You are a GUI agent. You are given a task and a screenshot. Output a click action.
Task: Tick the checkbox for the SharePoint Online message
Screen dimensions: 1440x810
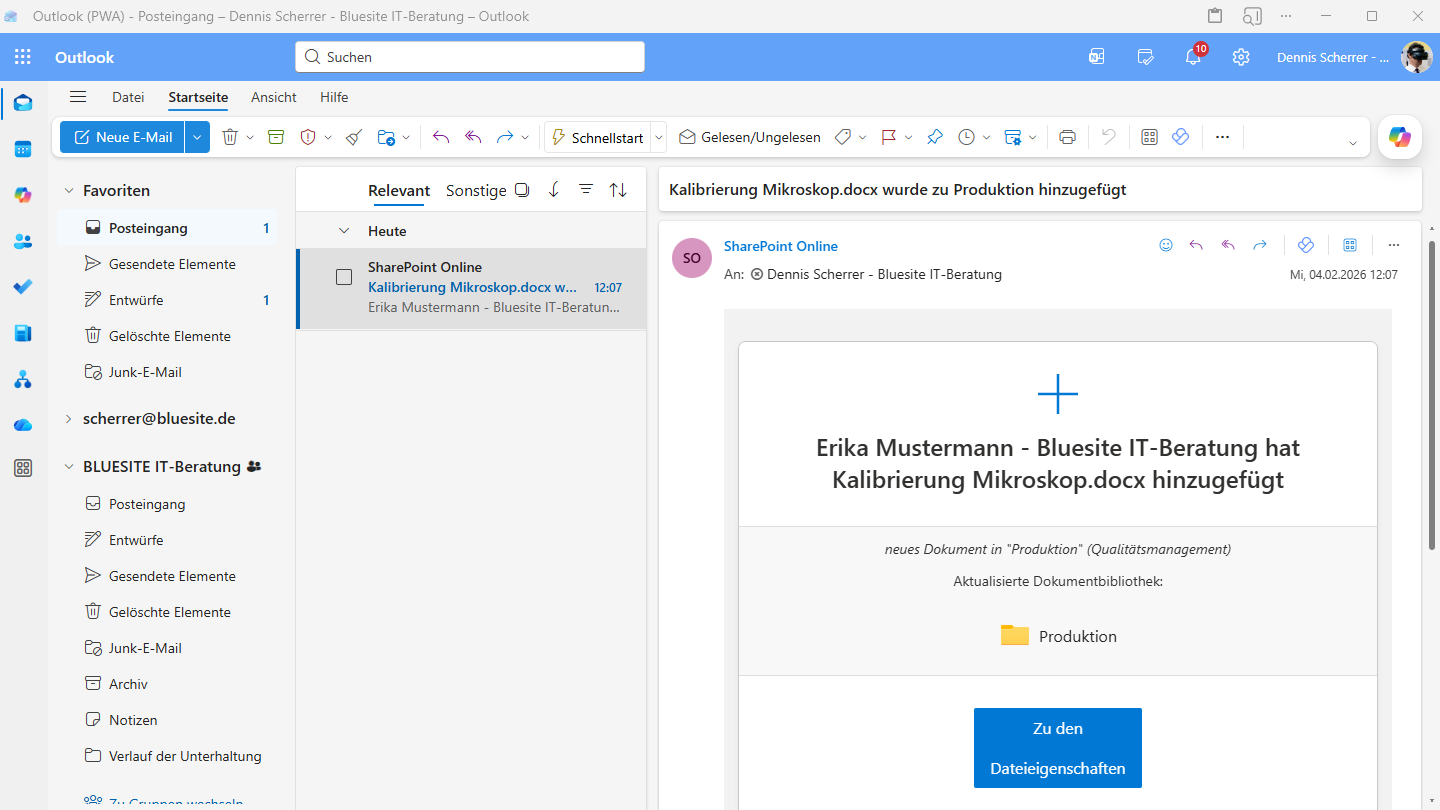[x=344, y=277]
